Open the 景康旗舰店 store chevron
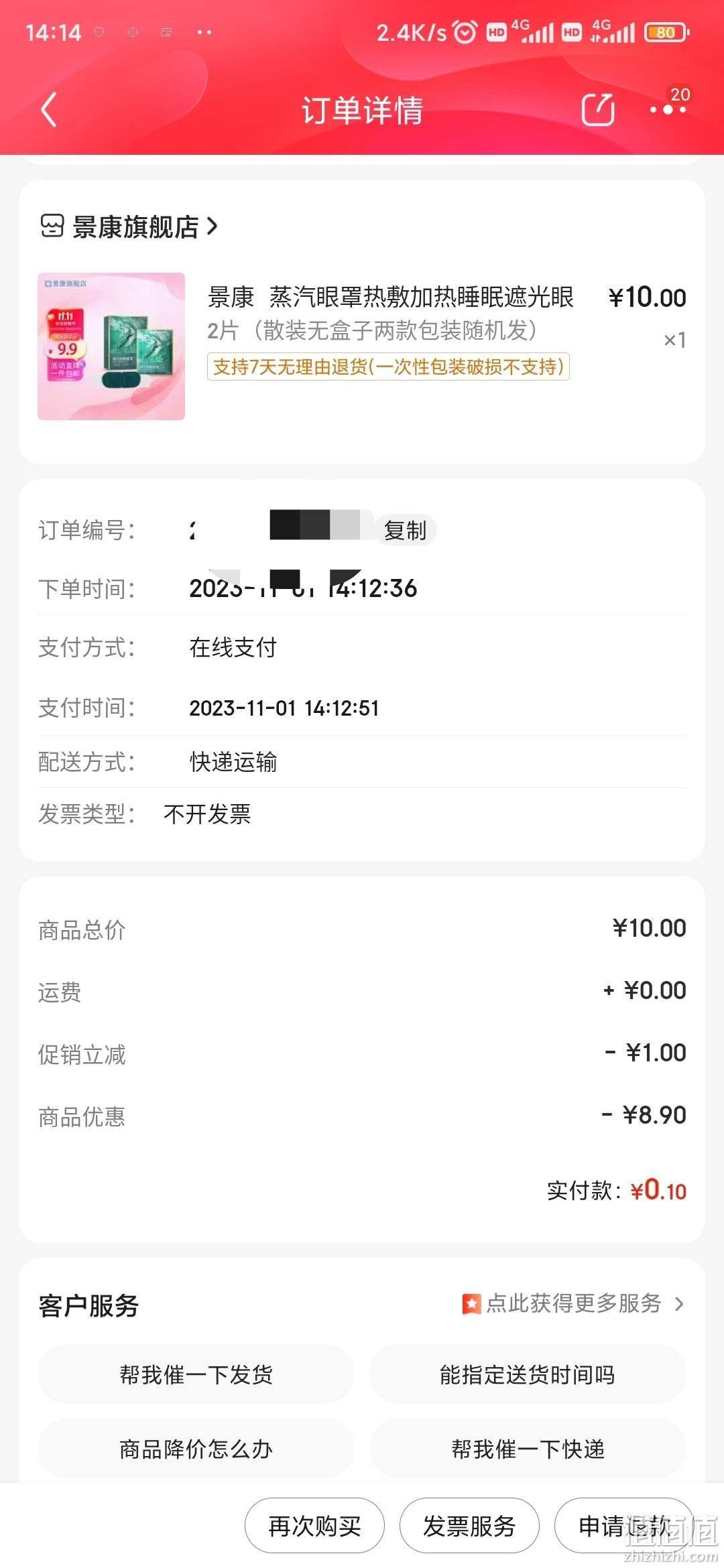This screenshot has width=724, height=1568. (x=213, y=226)
